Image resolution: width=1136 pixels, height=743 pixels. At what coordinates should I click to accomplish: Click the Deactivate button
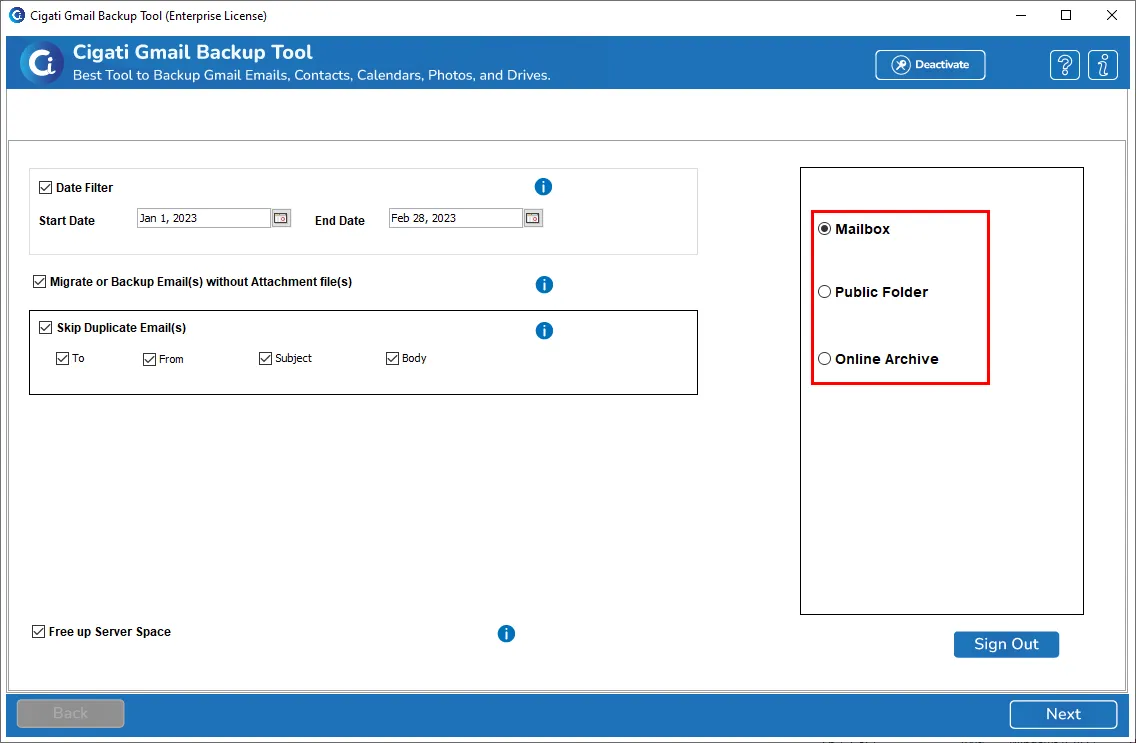click(x=930, y=65)
